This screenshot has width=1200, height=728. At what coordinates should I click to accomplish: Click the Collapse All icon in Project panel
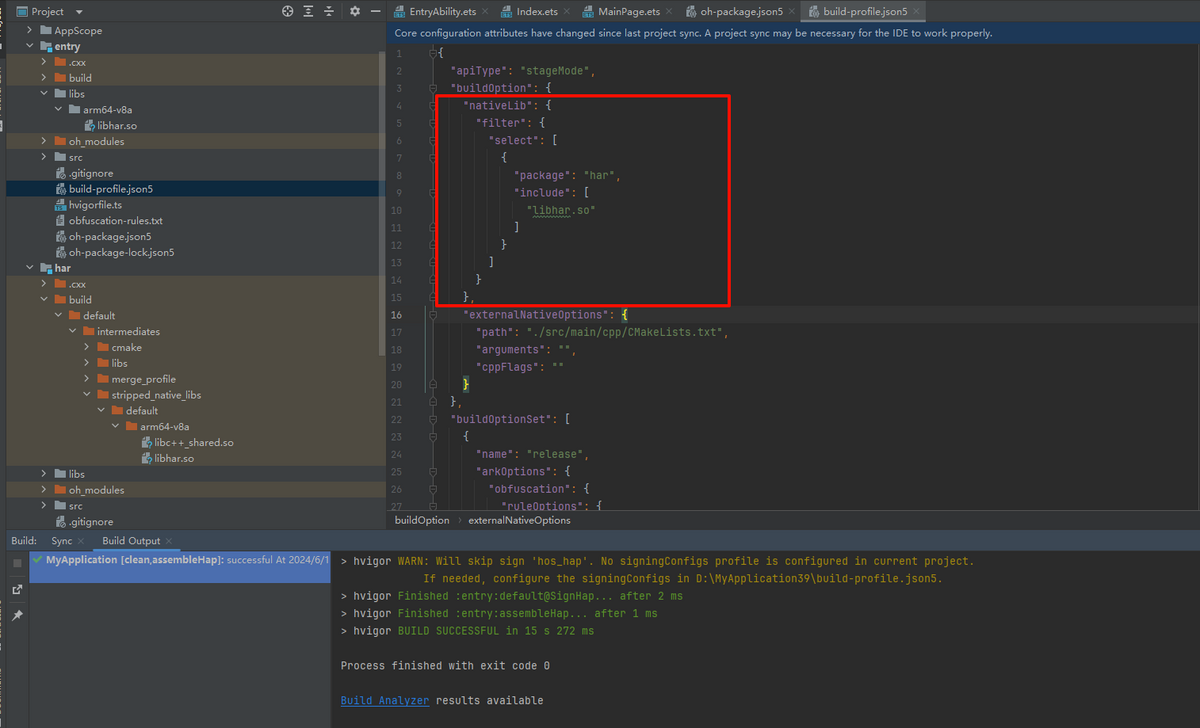coord(329,11)
